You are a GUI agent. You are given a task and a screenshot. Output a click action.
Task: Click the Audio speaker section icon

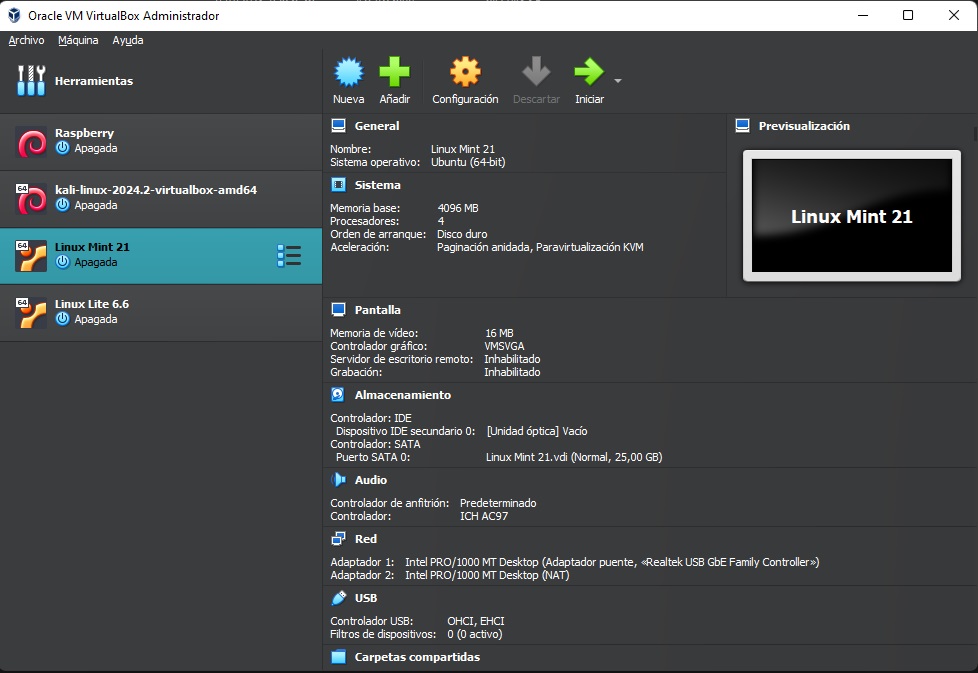(x=338, y=480)
